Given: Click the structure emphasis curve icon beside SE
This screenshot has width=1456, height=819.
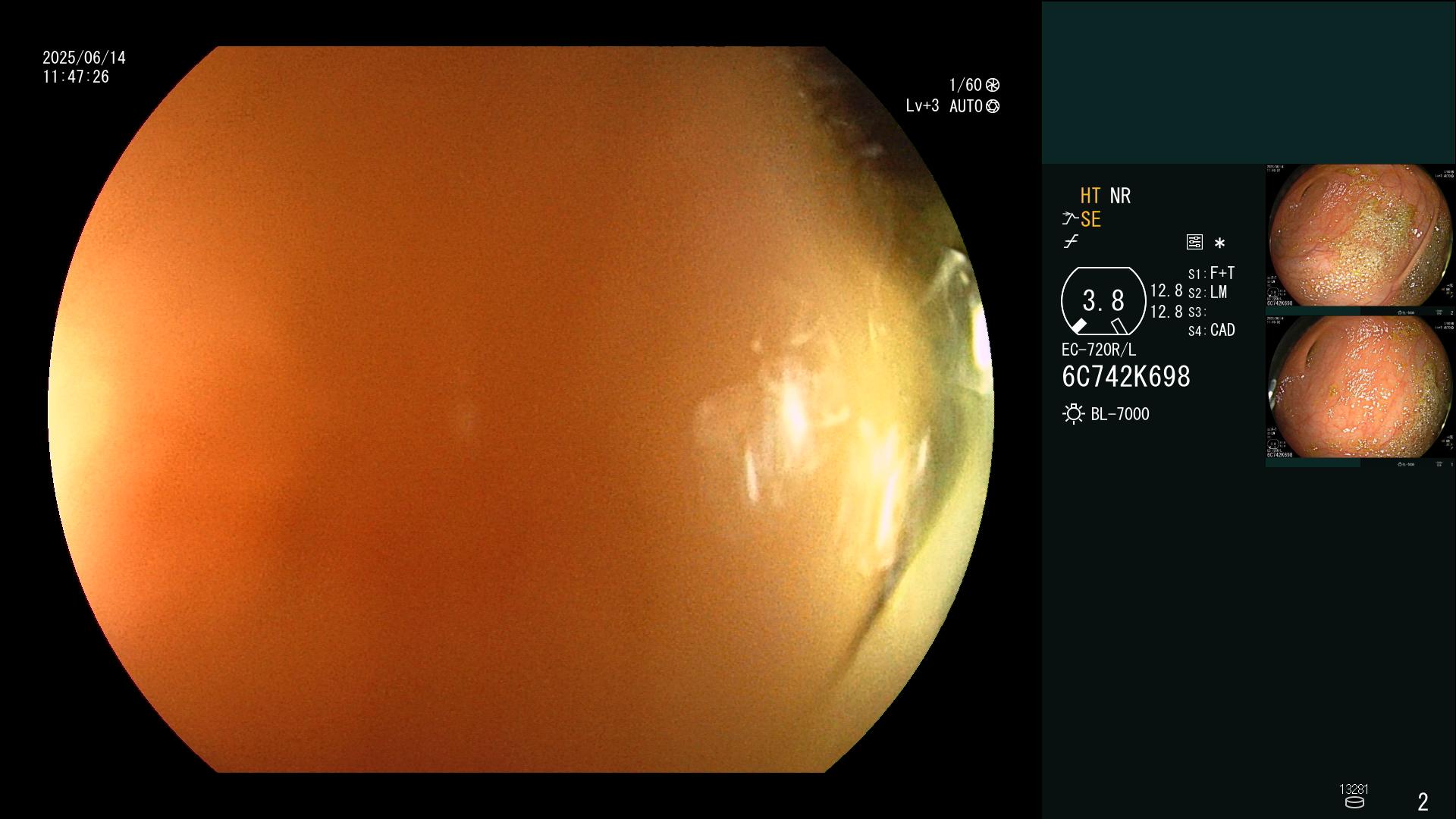Looking at the screenshot, I should [x=1070, y=219].
